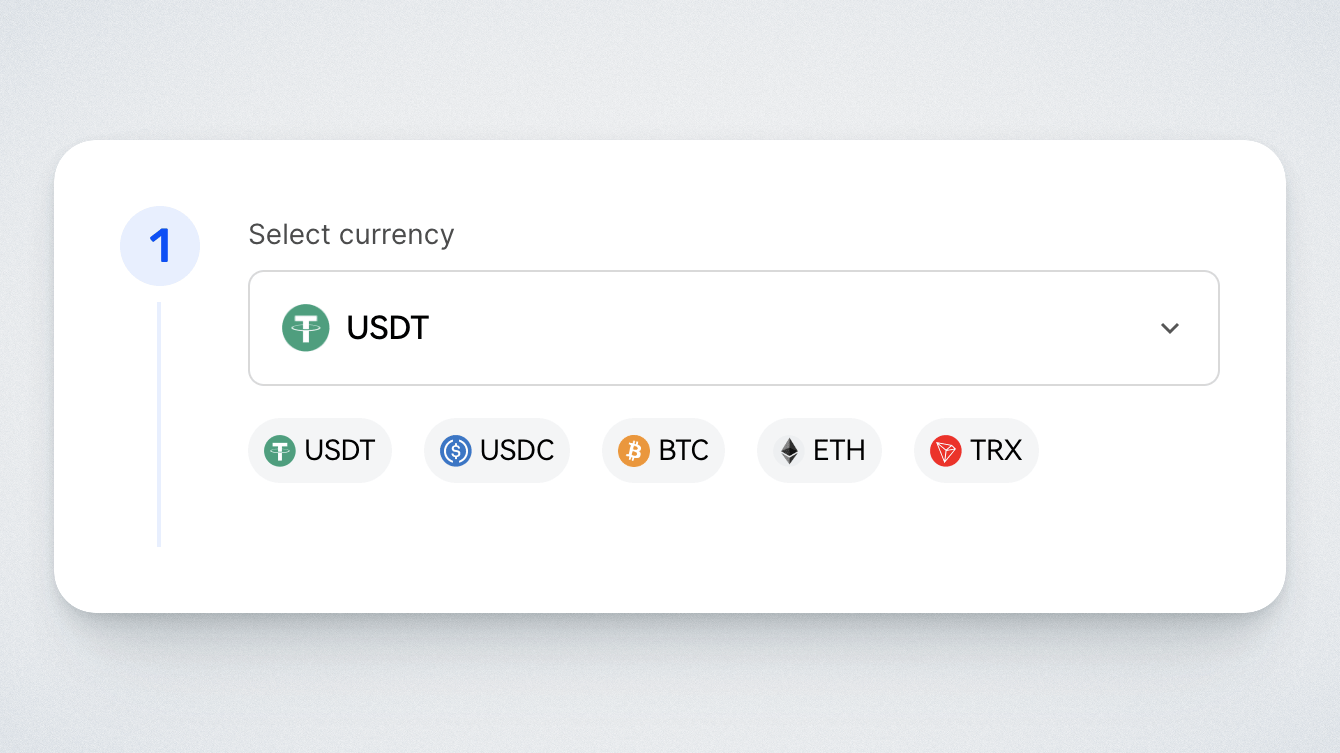Click the blue USDC coin icon
1340x753 pixels.
(x=456, y=451)
